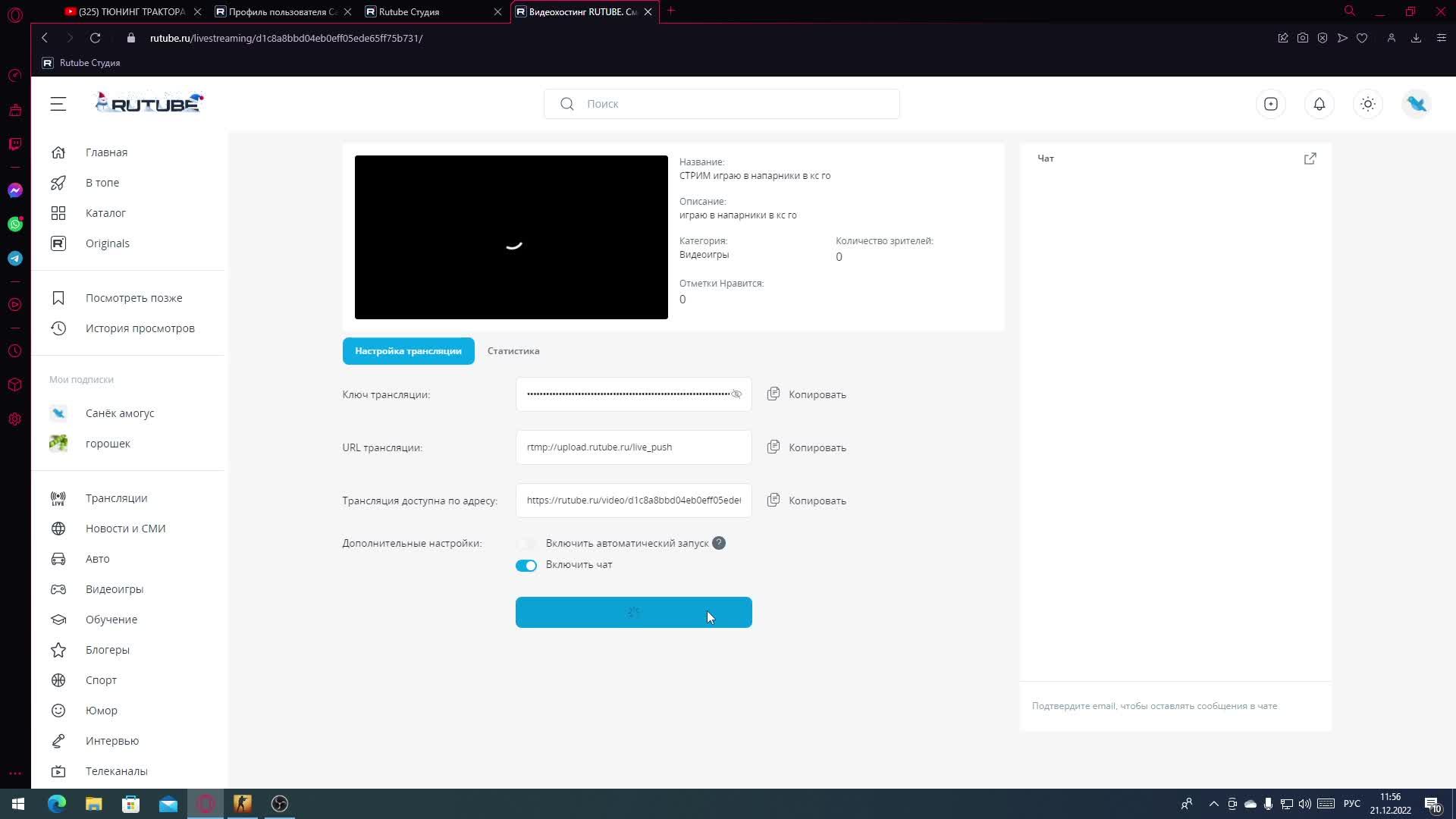Screen dimensions: 1456x819
Task: Select the Настройка трансляции tab
Action: [408, 351]
